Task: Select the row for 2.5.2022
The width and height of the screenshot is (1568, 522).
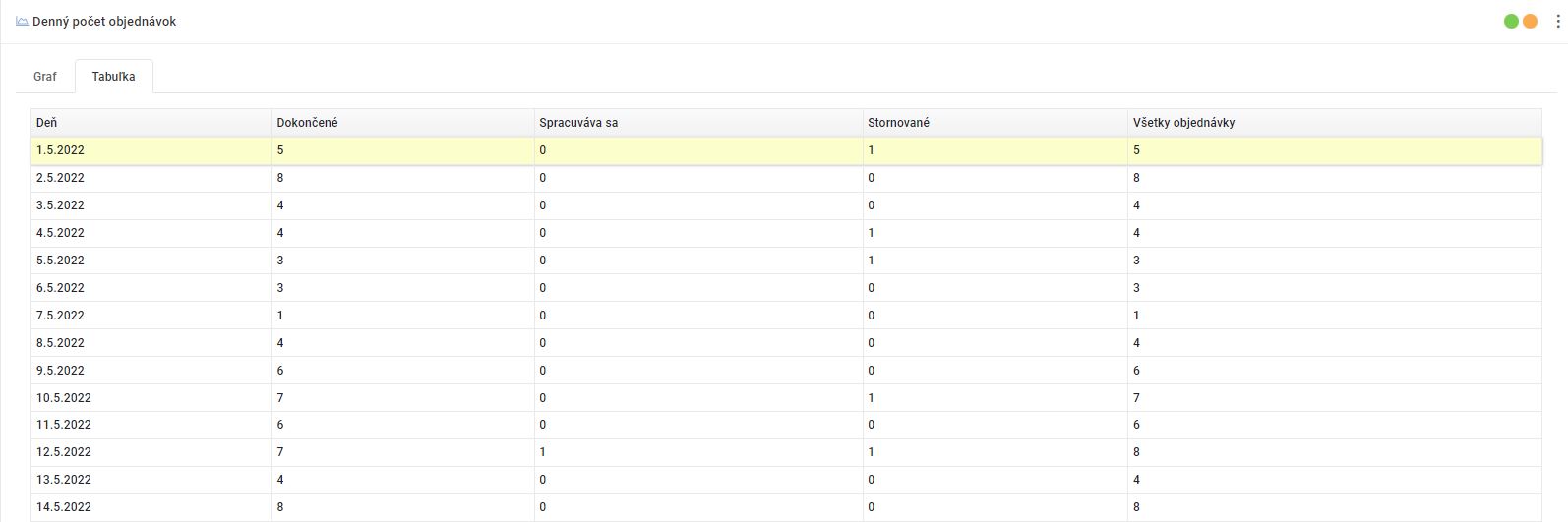Action: pos(60,178)
